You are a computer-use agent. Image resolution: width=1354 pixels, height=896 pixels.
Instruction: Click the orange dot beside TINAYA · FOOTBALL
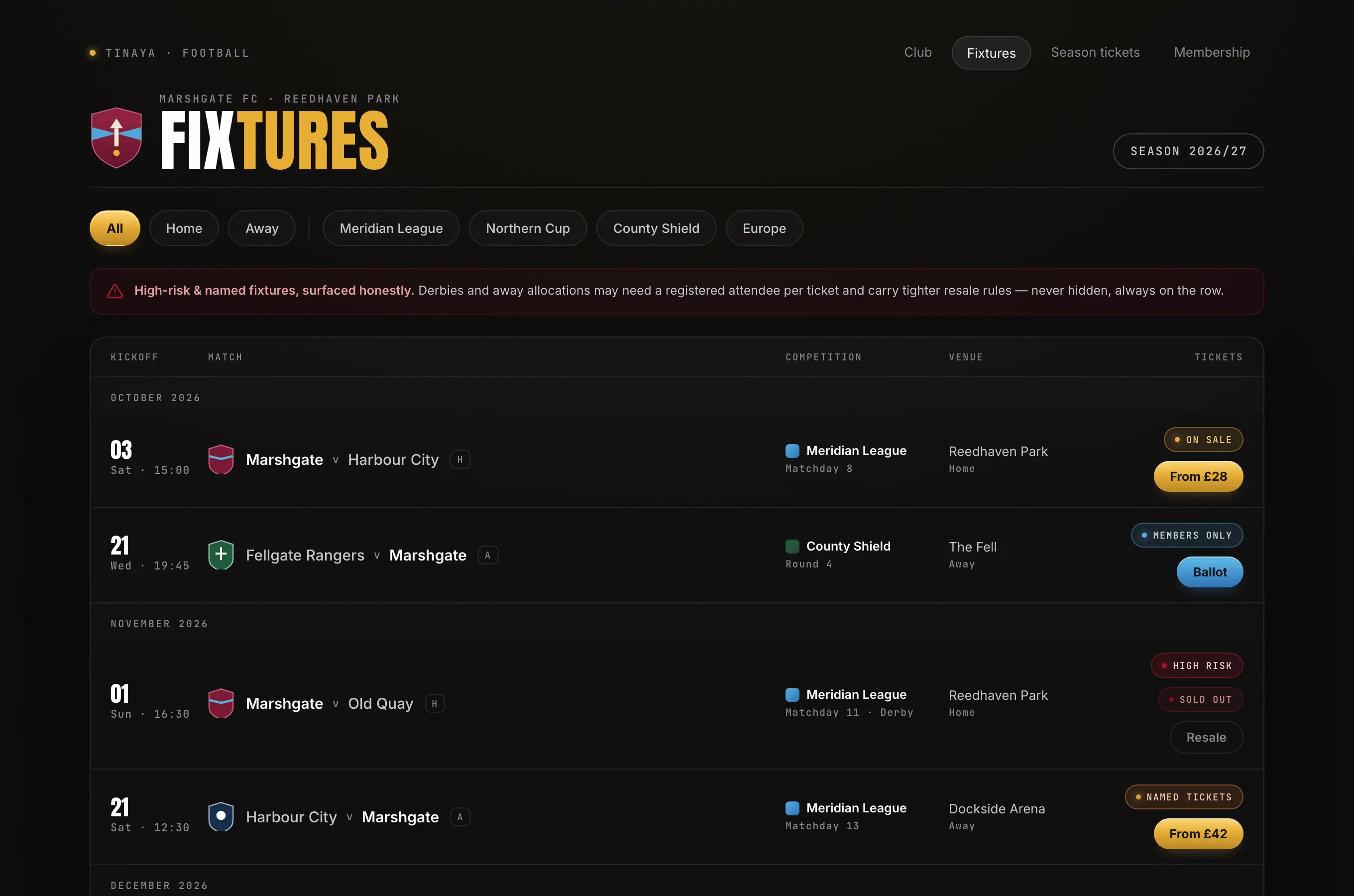[93, 53]
